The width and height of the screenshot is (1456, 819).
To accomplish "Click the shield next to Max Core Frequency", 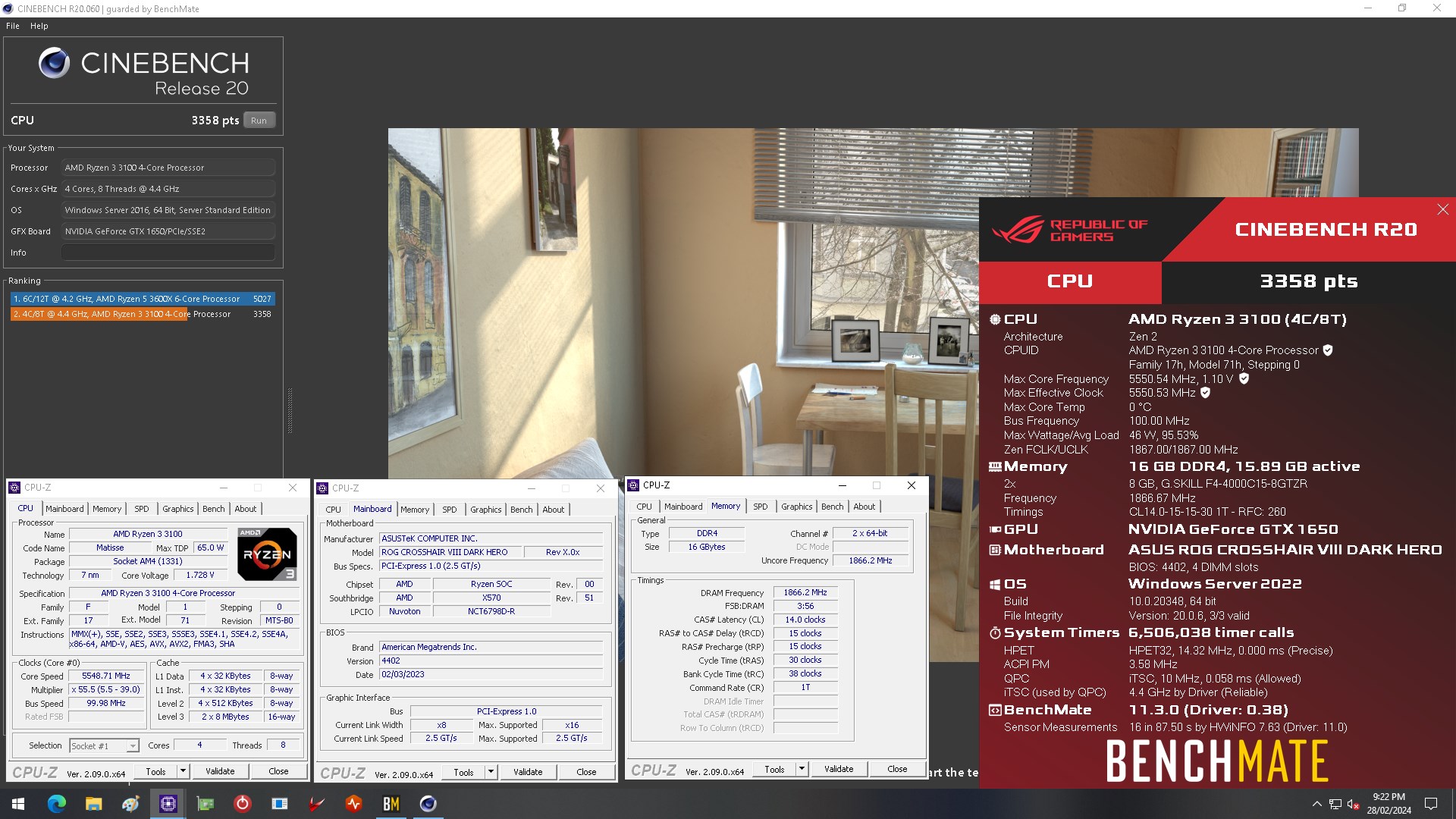I will tap(1244, 378).
